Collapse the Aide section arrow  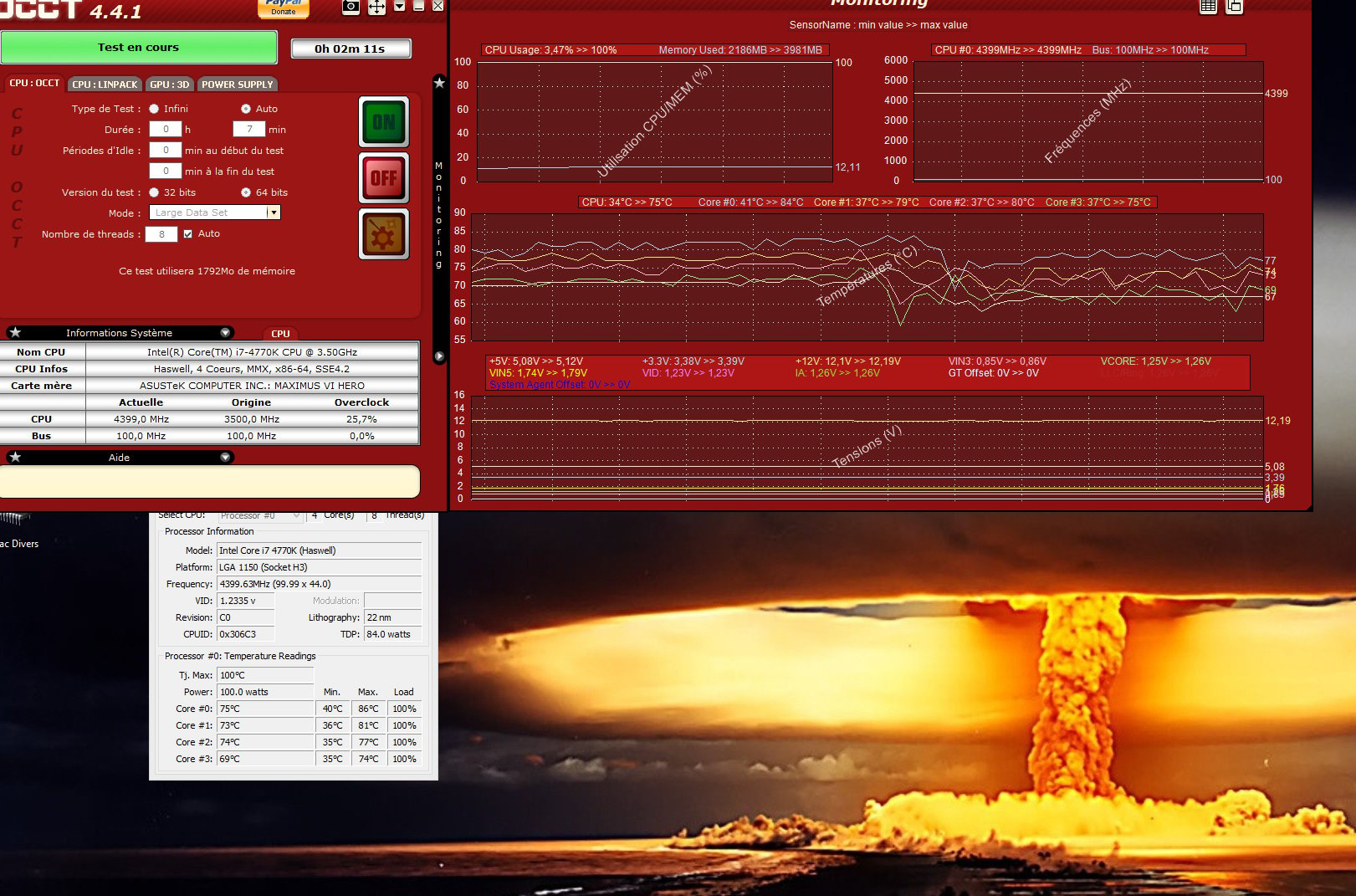(x=224, y=457)
